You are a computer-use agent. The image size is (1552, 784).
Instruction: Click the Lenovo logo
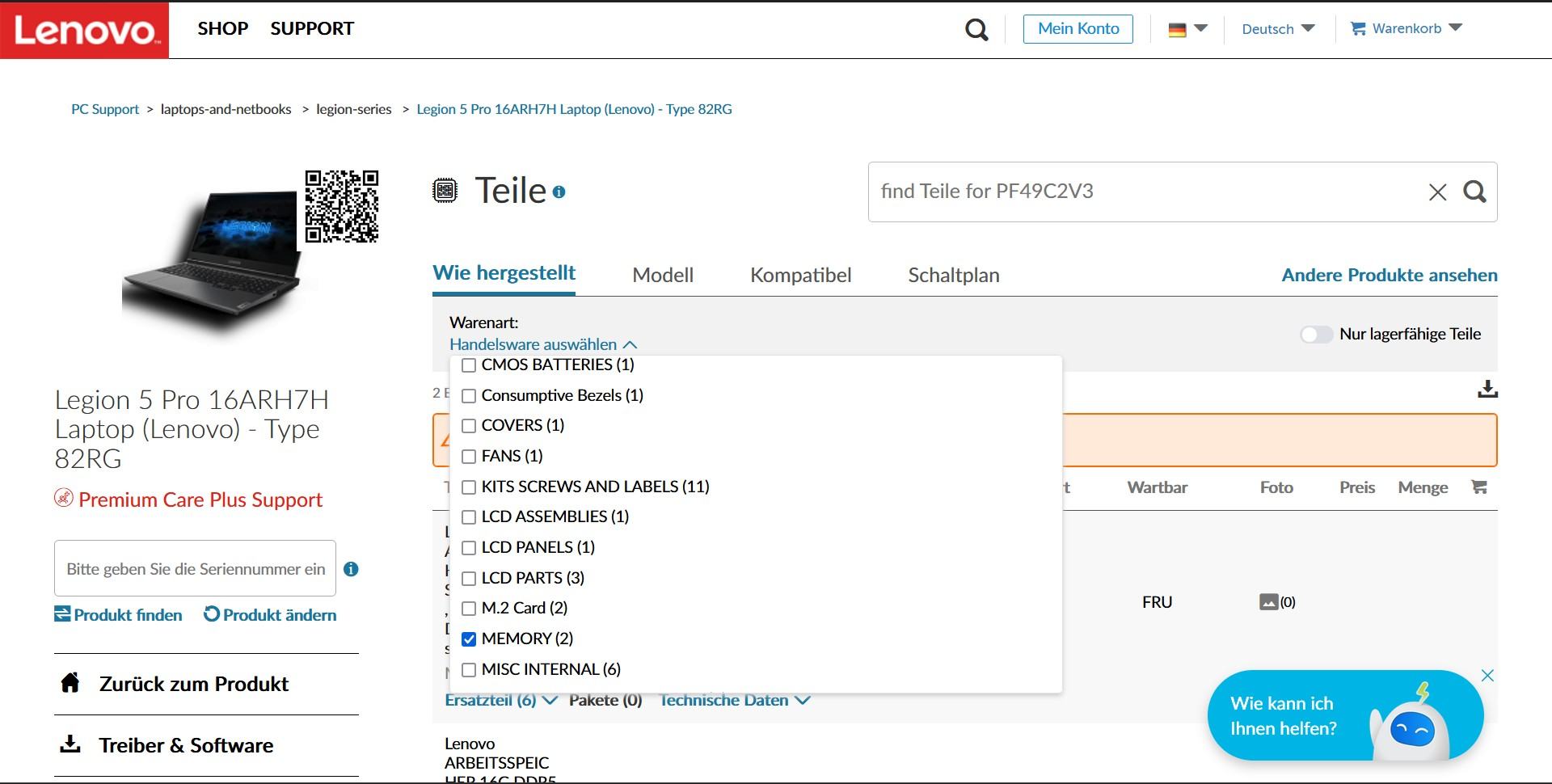click(x=84, y=30)
